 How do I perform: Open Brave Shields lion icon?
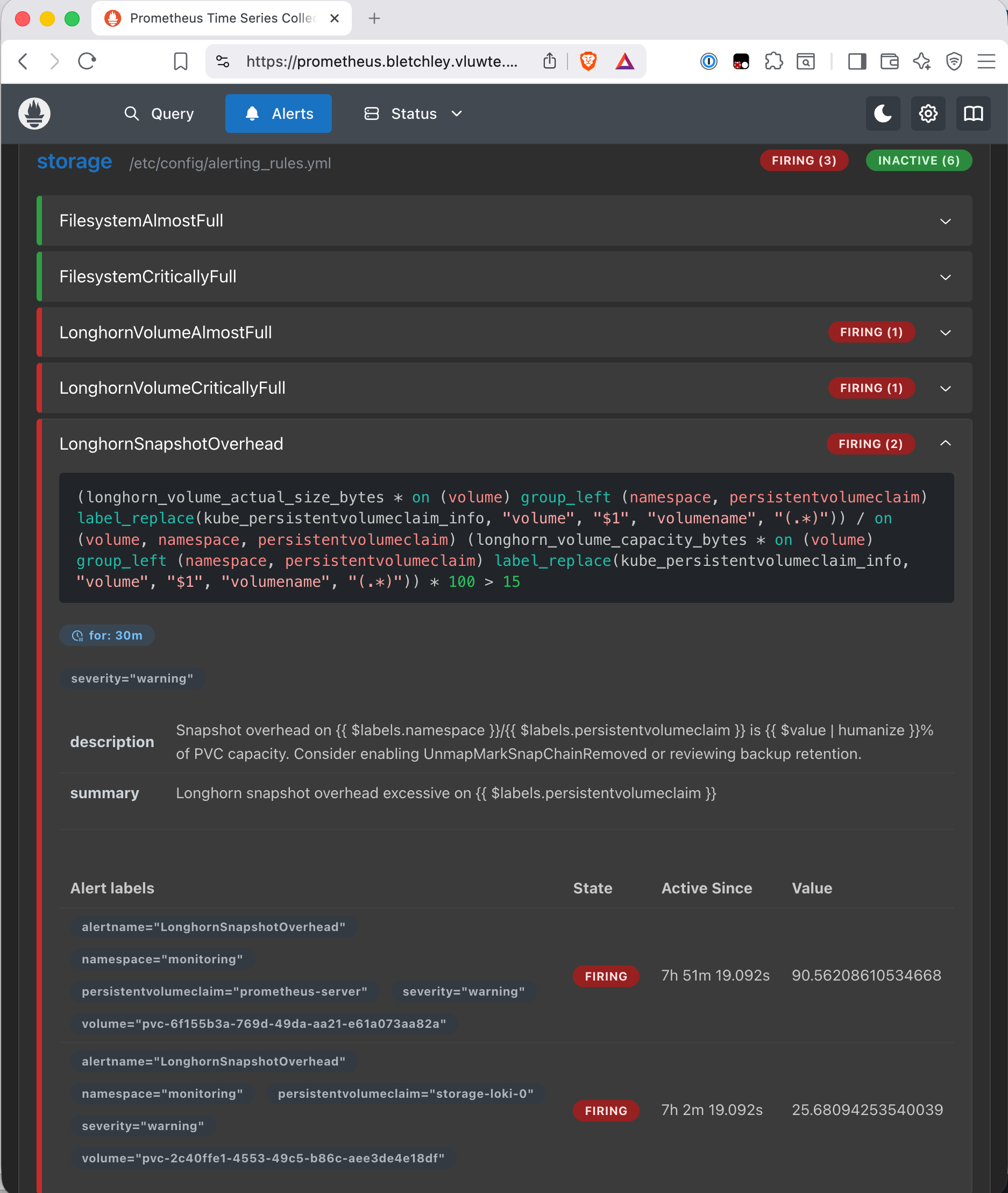pos(588,61)
